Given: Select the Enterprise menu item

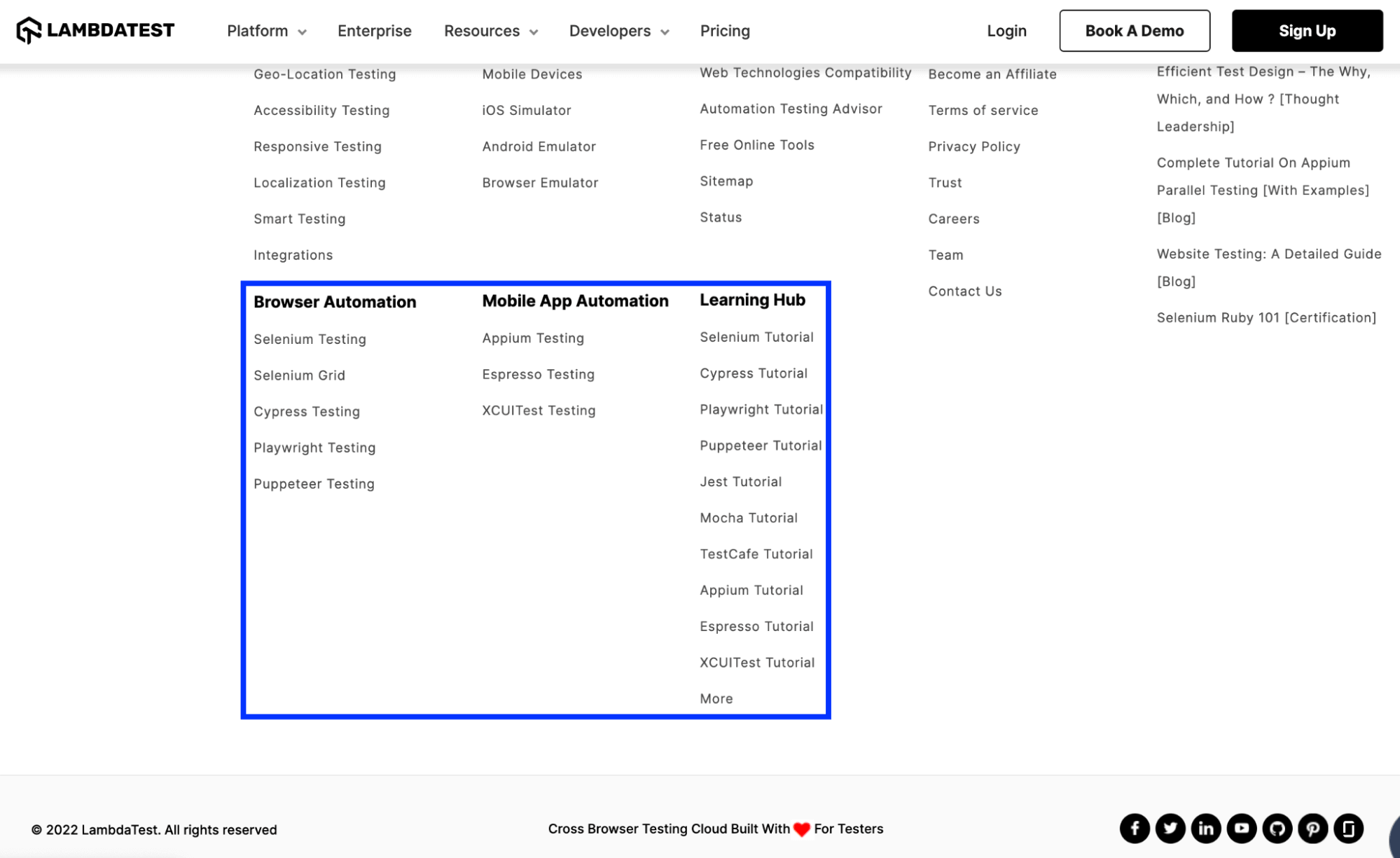Looking at the screenshot, I should tap(374, 31).
